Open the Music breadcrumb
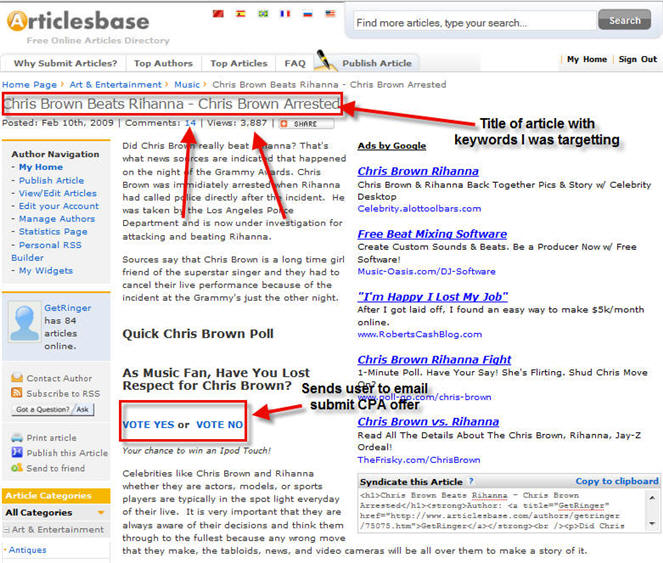The image size is (663, 563). coord(187,85)
